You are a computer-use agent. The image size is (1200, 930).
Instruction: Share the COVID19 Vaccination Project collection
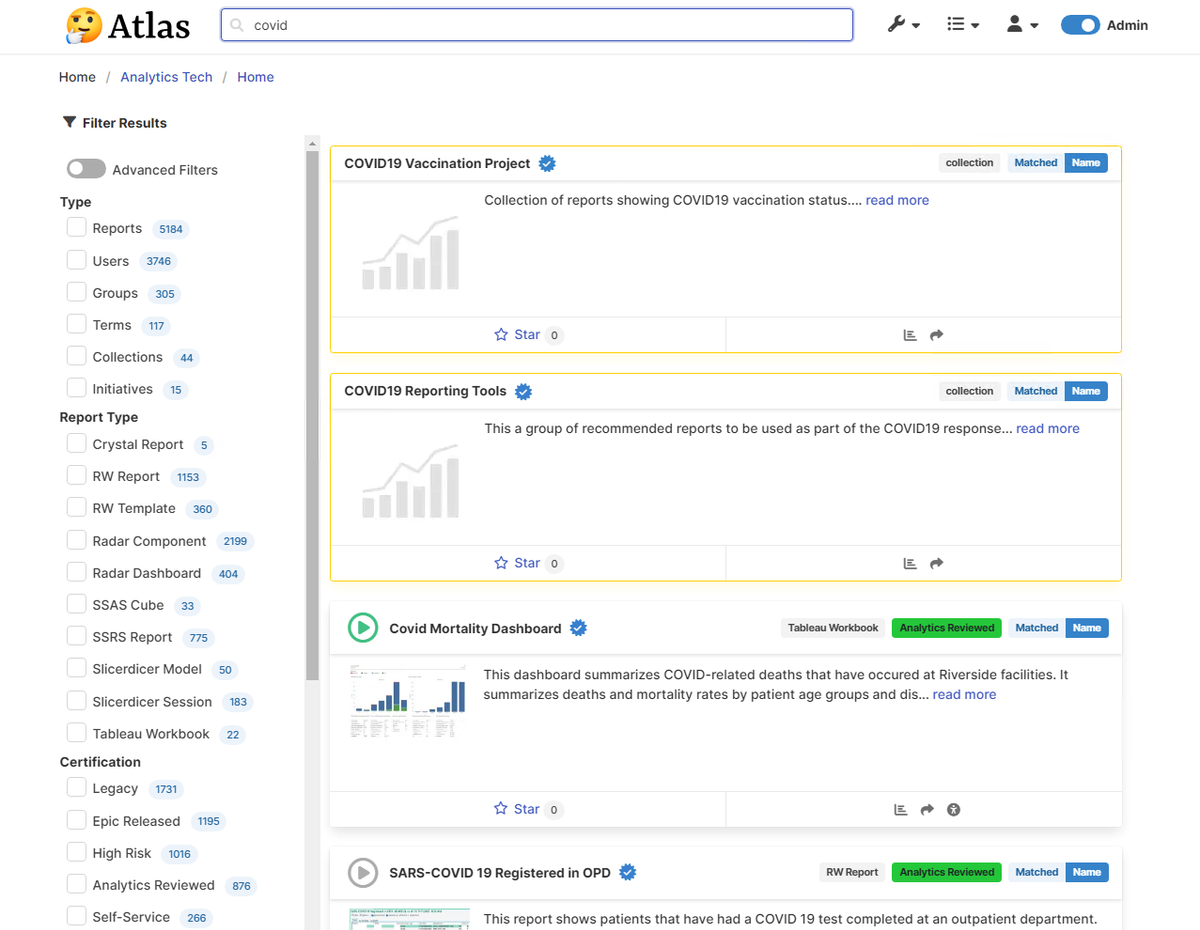(937, 336)
